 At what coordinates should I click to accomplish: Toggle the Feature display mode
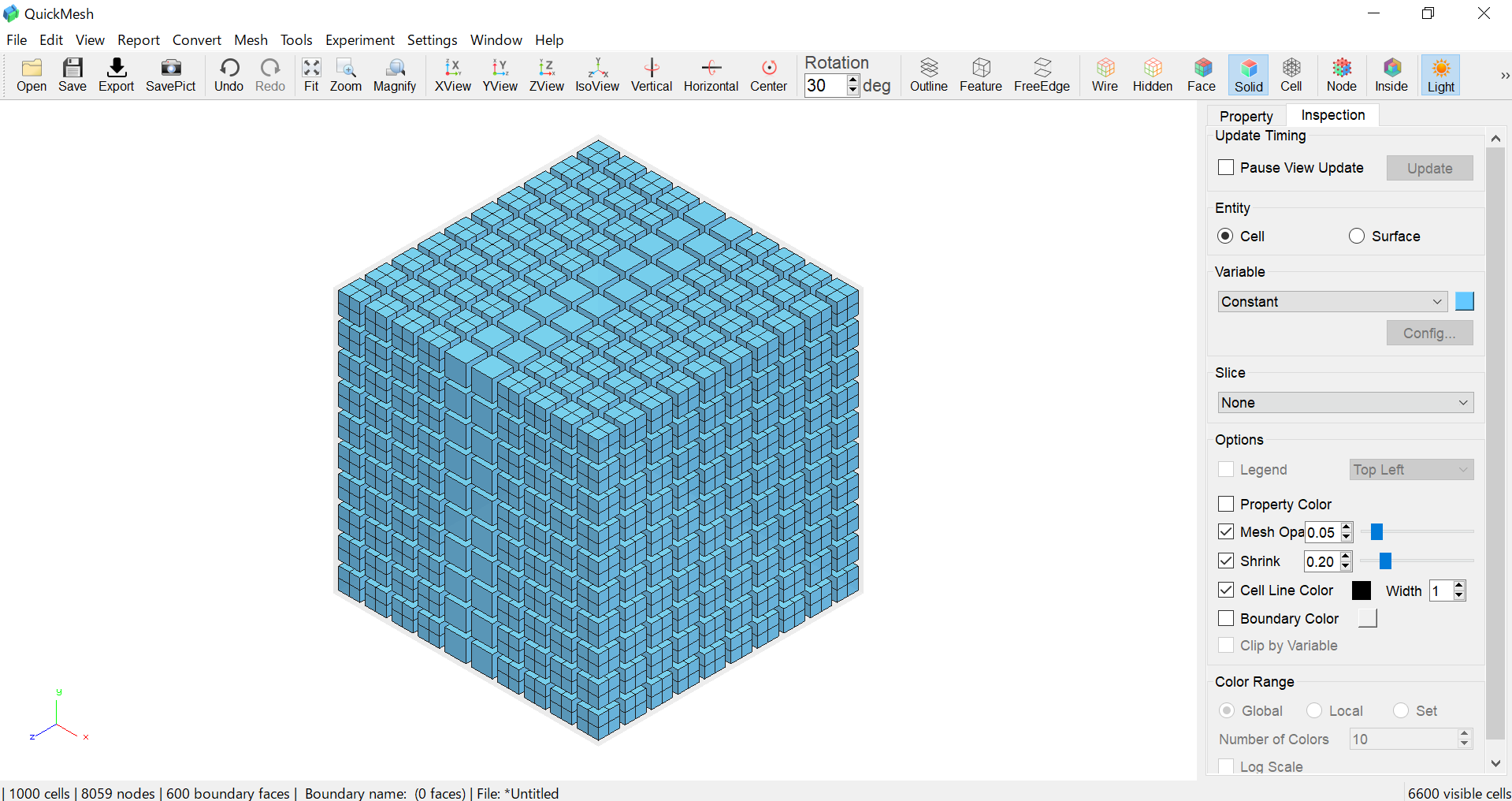pyautogui.click(x=981, y=76)
